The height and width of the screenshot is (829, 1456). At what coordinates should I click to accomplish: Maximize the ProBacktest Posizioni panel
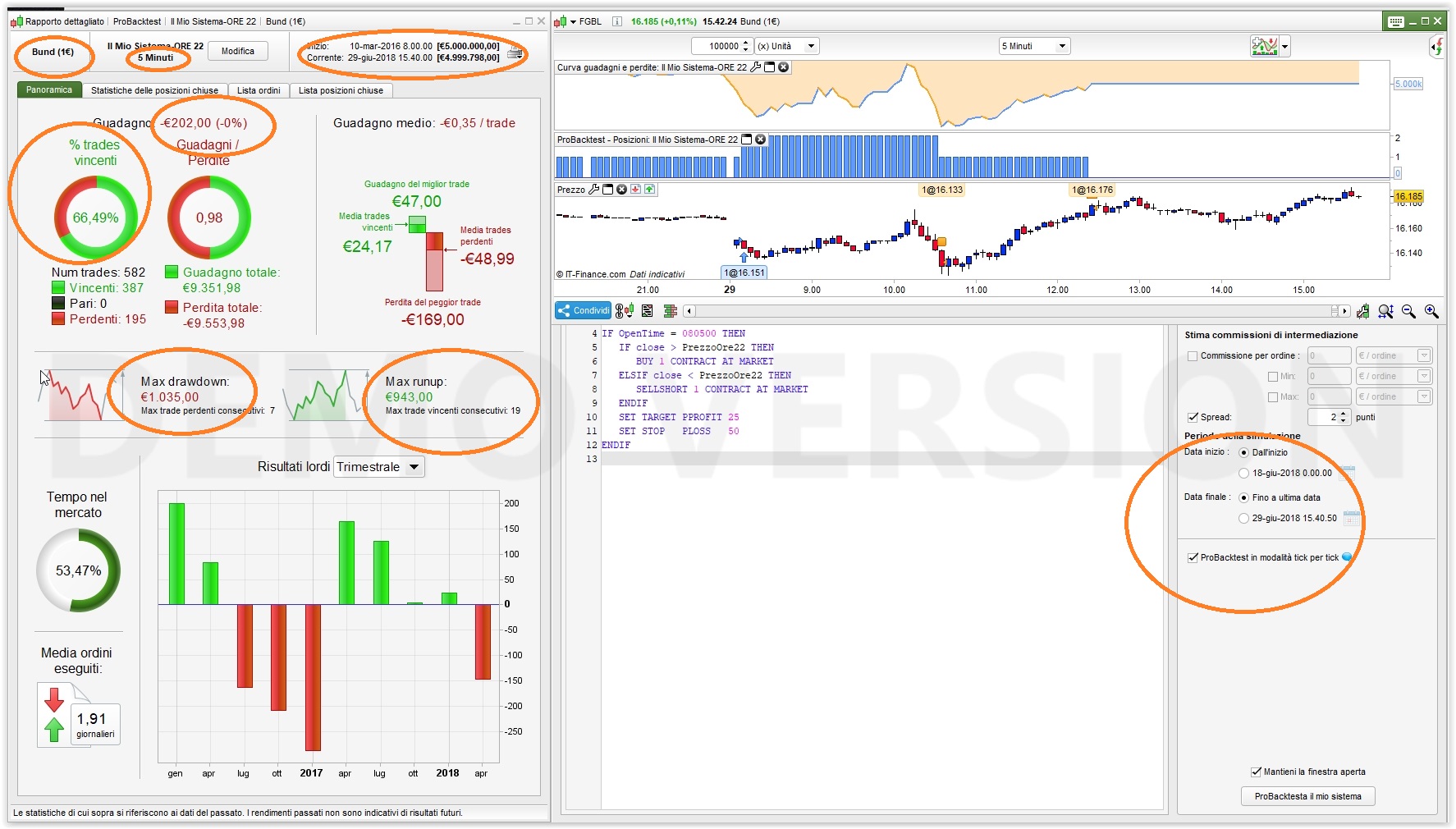(747, 140)
